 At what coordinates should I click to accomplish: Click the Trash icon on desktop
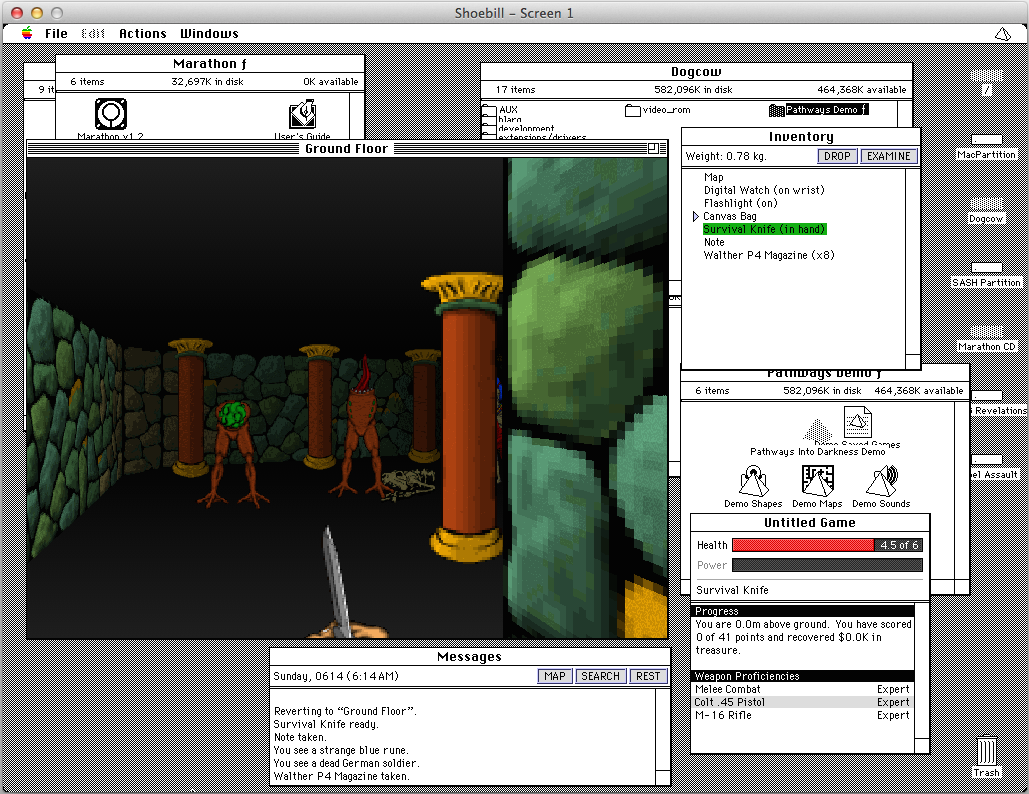986,750
